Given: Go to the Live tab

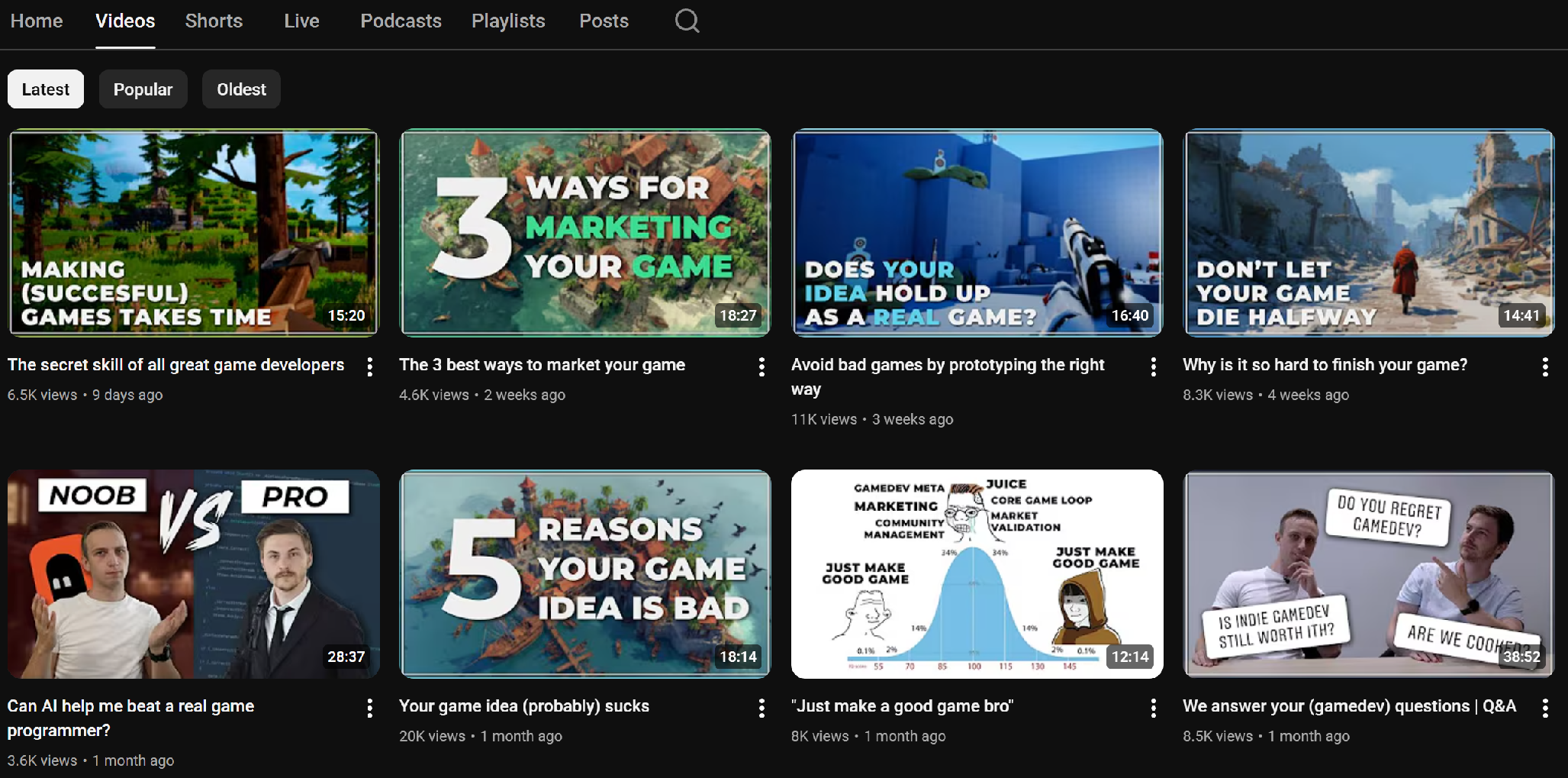Looking at the screenshot, I should point(301,21).
